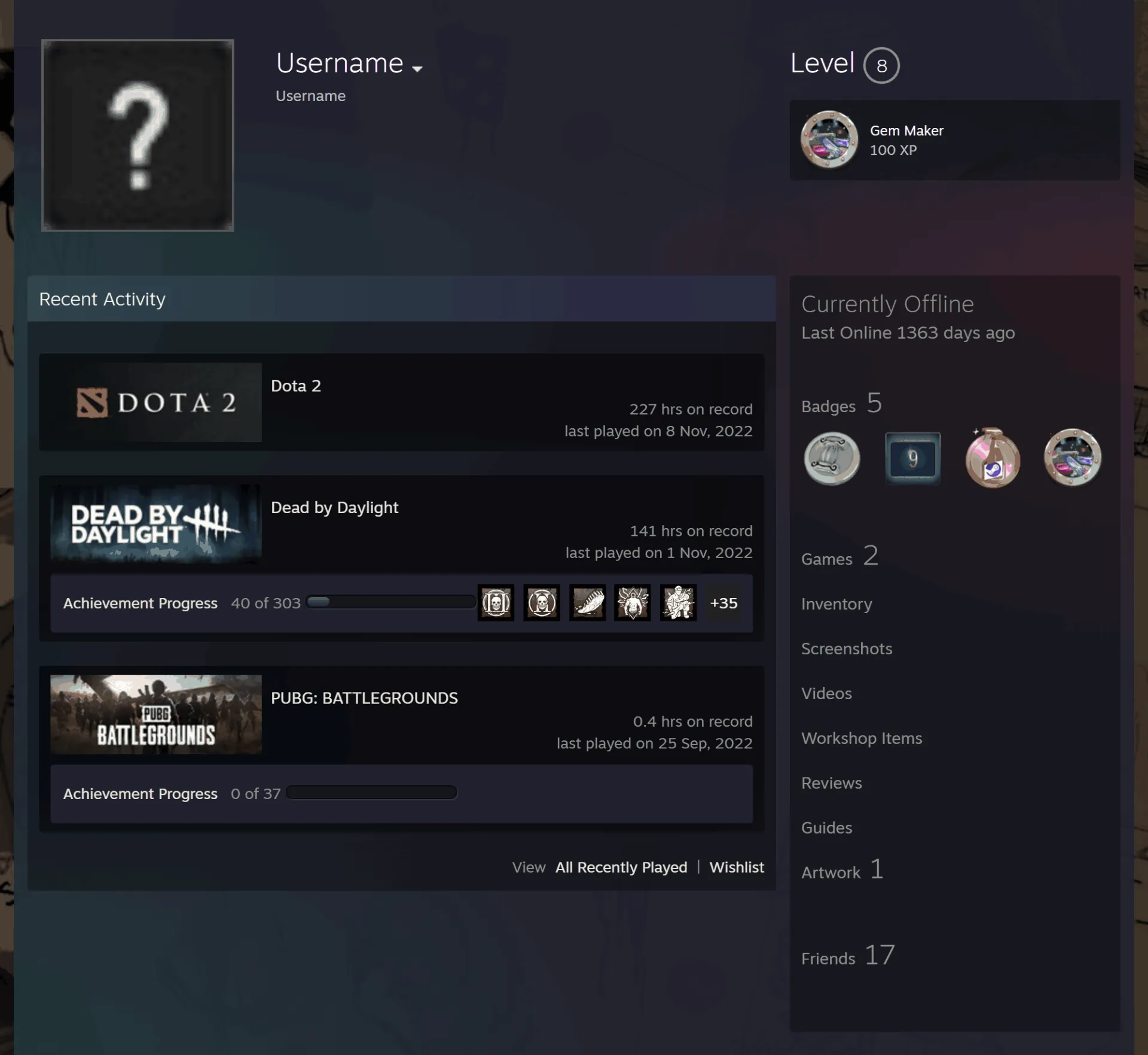Open the Inventory link
The height and width of the screenshot is (1055, 1148).
pyautogui.click(x=836, y=604)
